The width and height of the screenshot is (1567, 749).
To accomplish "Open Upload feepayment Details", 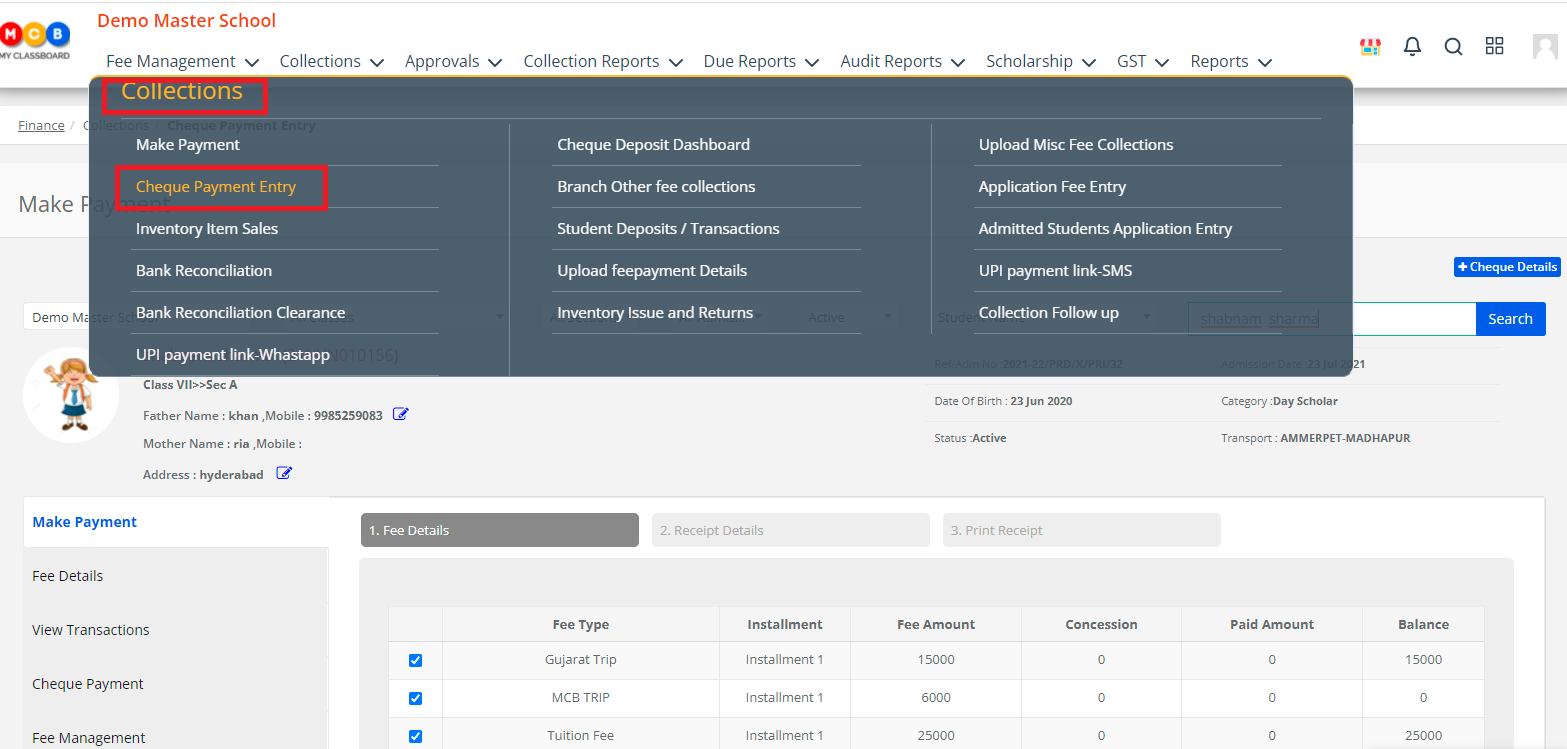I will coord(652,271).
